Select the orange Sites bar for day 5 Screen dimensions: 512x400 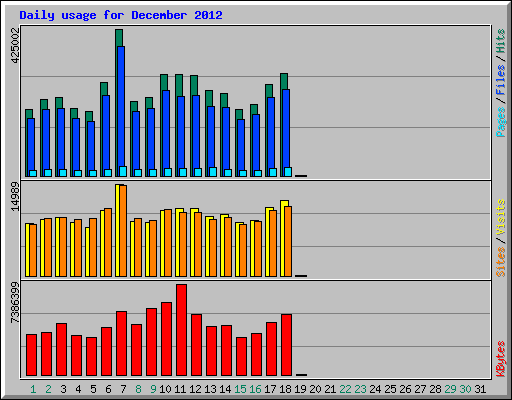point(93,248)
